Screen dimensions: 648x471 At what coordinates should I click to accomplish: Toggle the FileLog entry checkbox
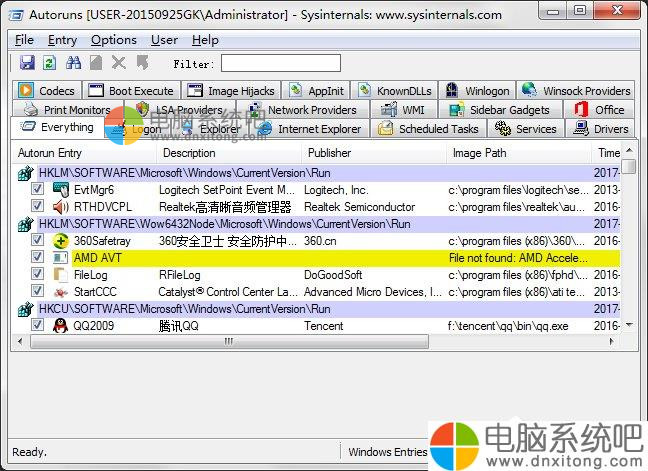38,274
